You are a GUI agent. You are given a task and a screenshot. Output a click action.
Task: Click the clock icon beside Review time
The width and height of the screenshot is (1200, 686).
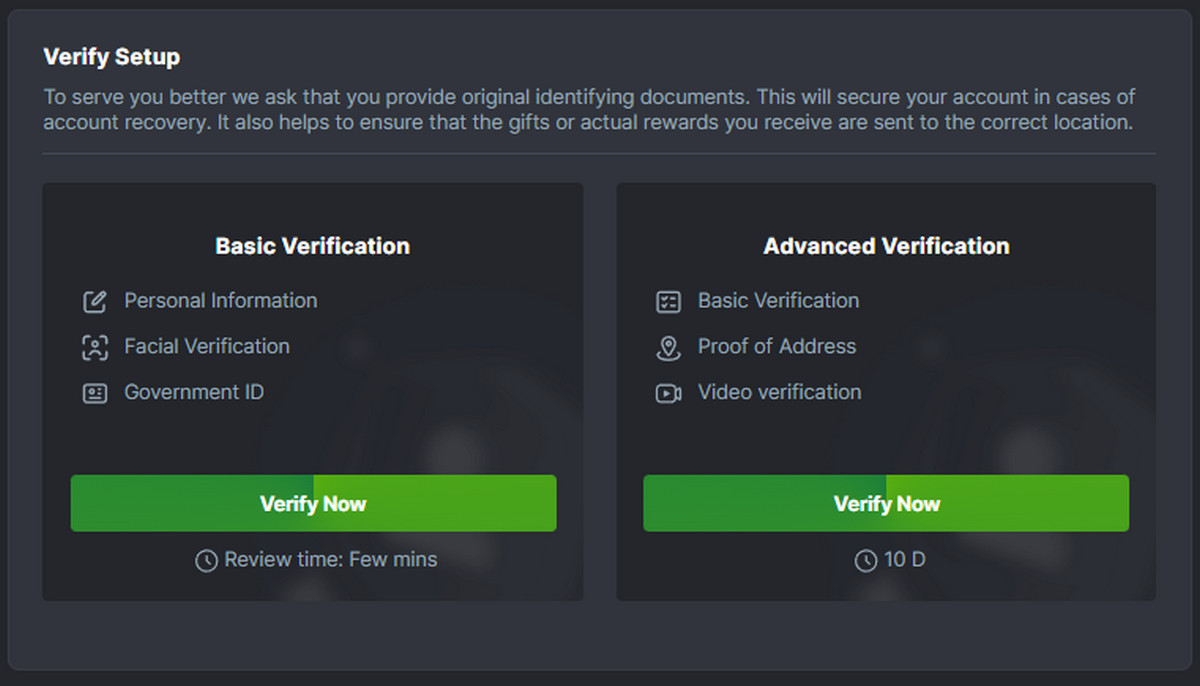[206, 560]
